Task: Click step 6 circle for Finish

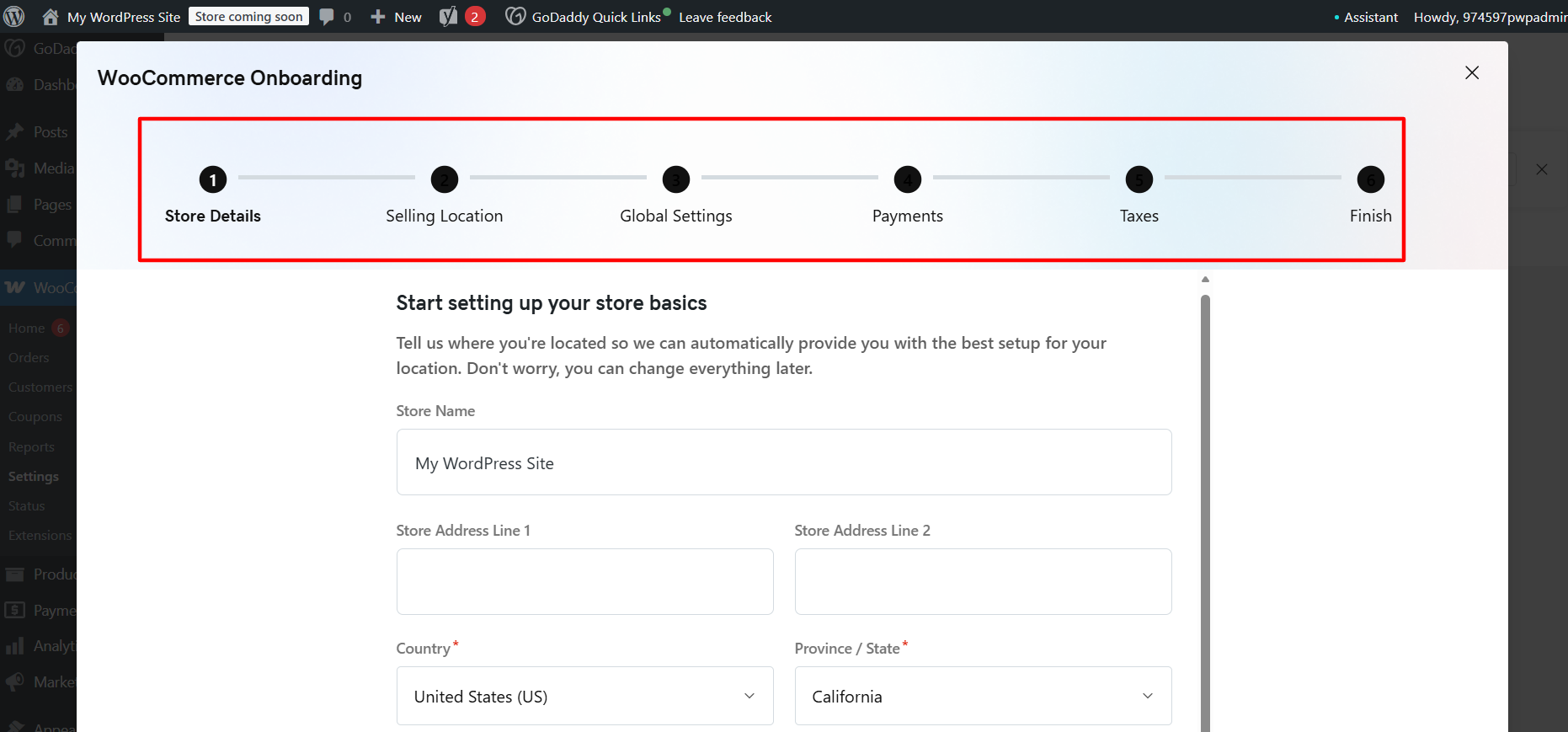Action: pyautogui.click(x=1371, y=179)
